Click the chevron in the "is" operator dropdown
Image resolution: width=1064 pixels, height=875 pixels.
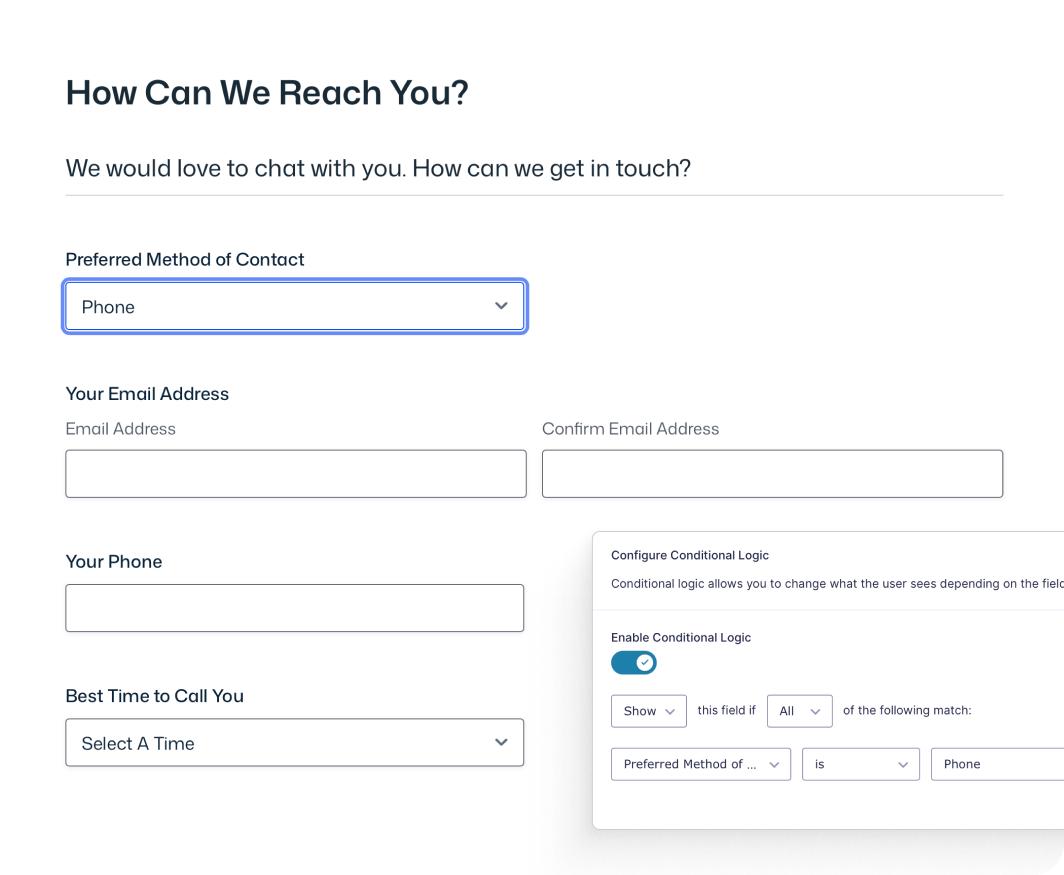pos(902,764)
